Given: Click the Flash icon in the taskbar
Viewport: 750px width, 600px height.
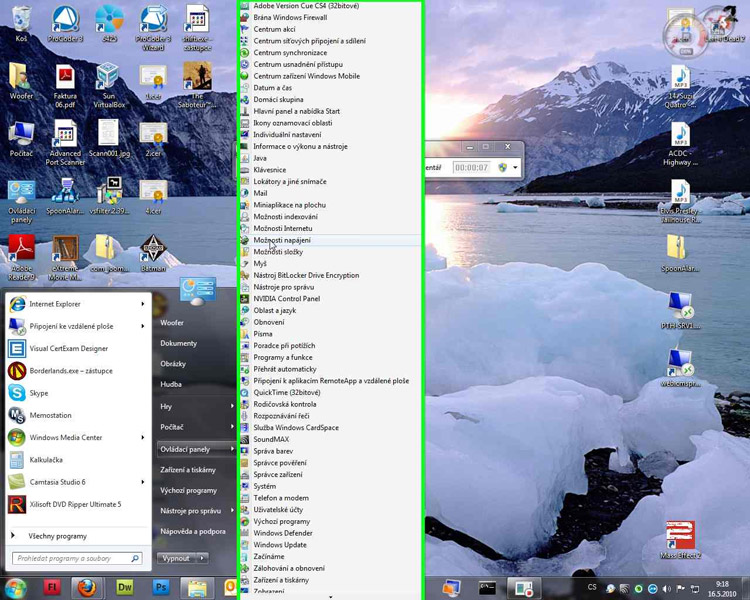Looking at the screenshot, I should 51,588.
